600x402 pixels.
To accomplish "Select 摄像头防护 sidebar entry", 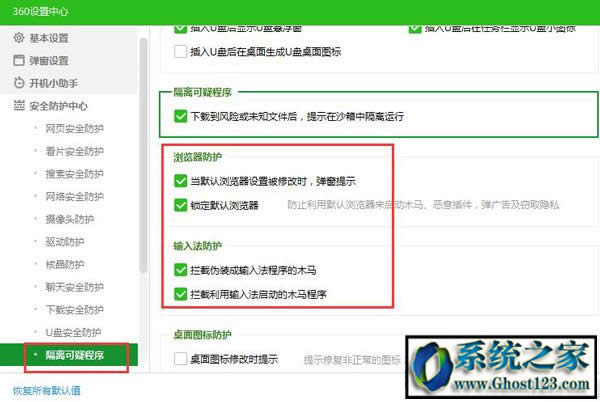I will (x=70, y=219).
